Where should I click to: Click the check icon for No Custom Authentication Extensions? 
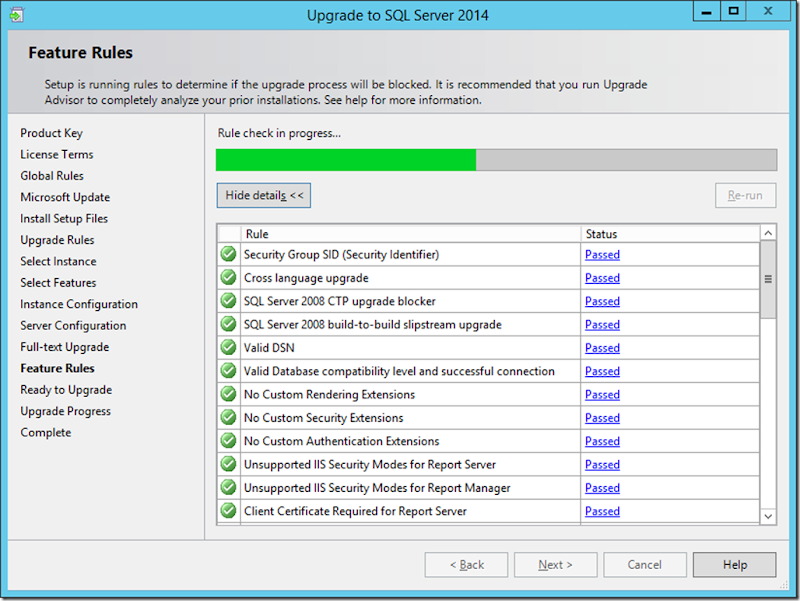[229, 440]
